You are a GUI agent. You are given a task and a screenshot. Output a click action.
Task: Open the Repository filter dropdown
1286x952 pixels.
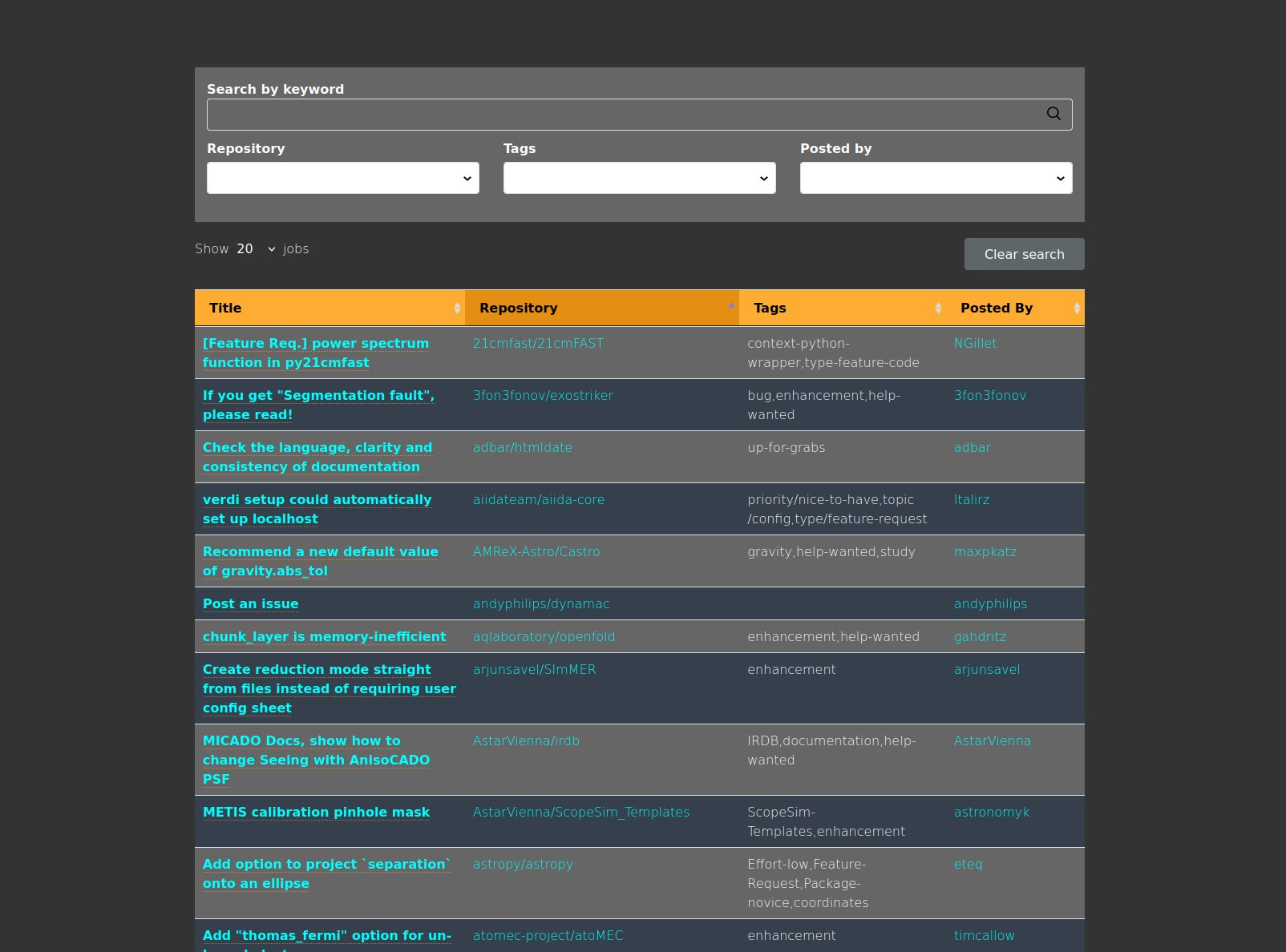pos(343,178)
